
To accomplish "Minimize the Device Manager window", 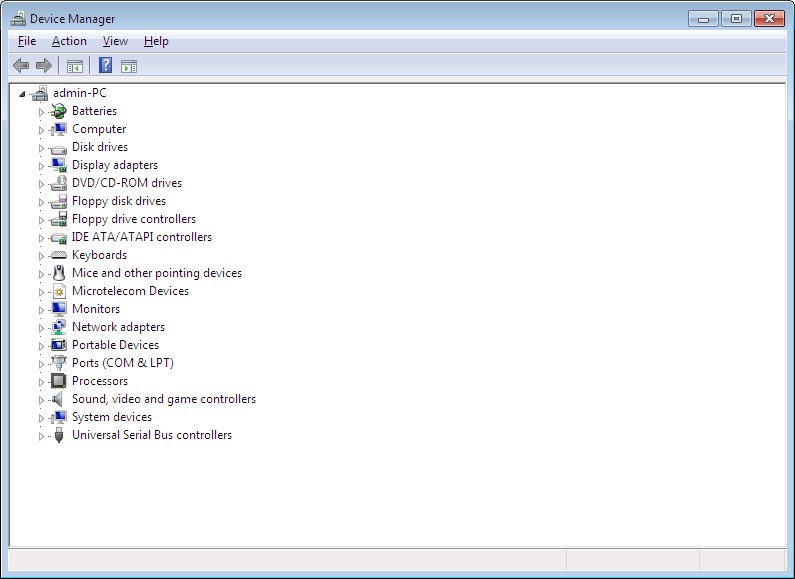I will pos(703,19).
